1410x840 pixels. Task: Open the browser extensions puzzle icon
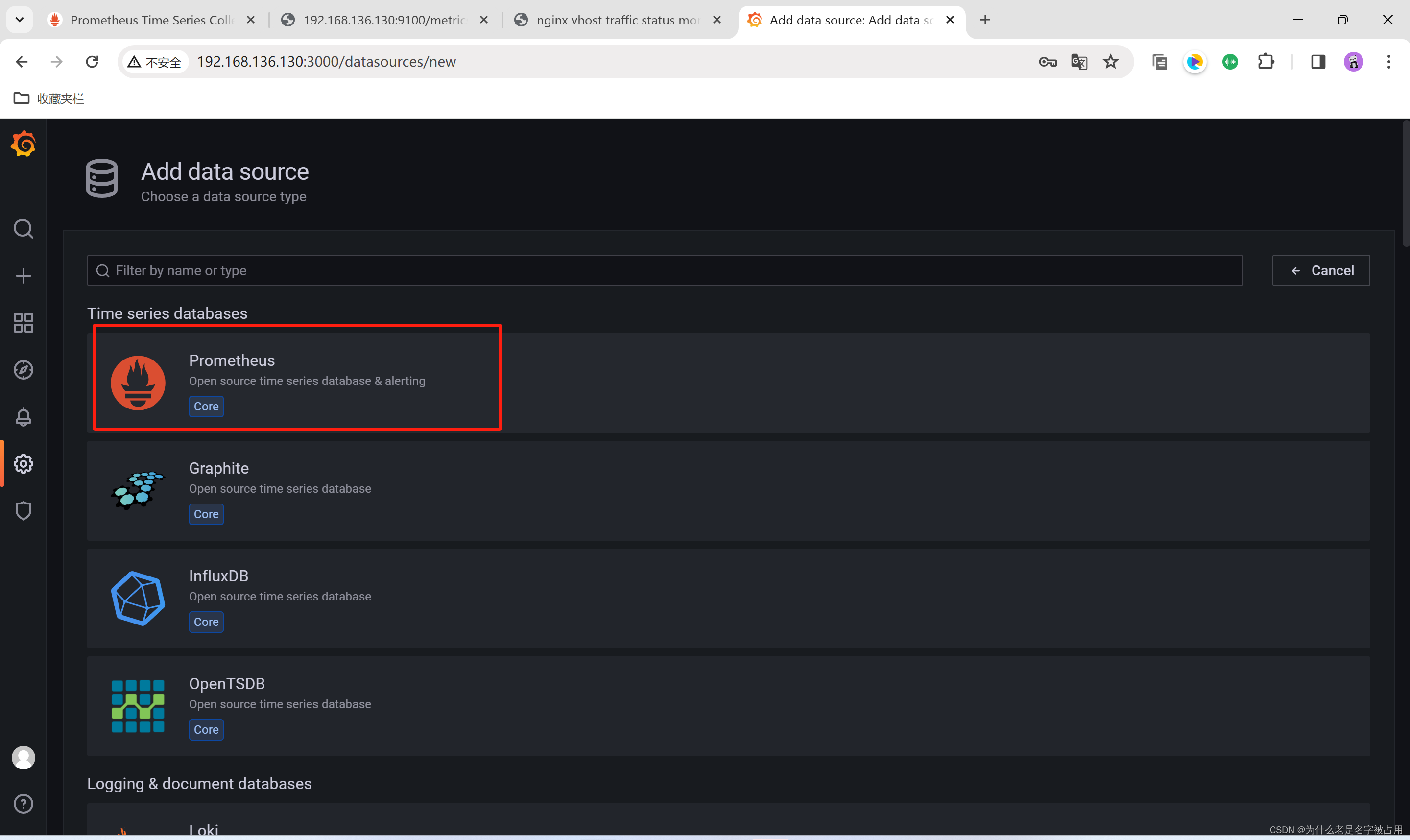tap(1266, 61)
